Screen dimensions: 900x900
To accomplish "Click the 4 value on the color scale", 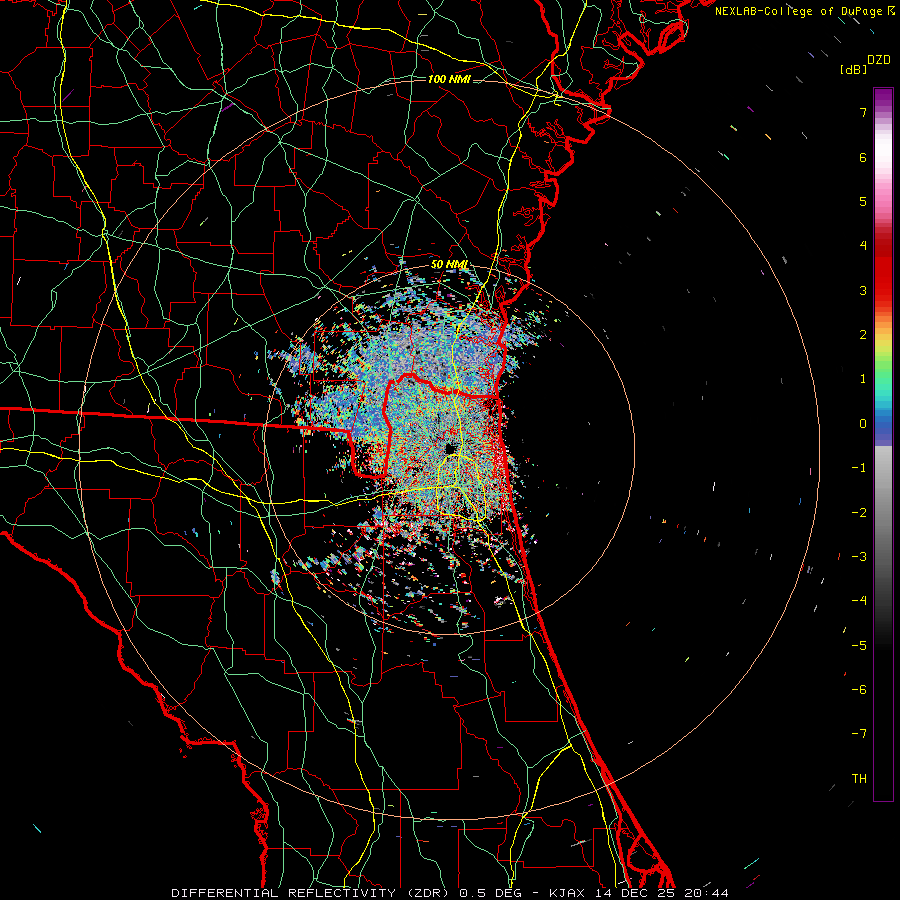I will 863,246.
